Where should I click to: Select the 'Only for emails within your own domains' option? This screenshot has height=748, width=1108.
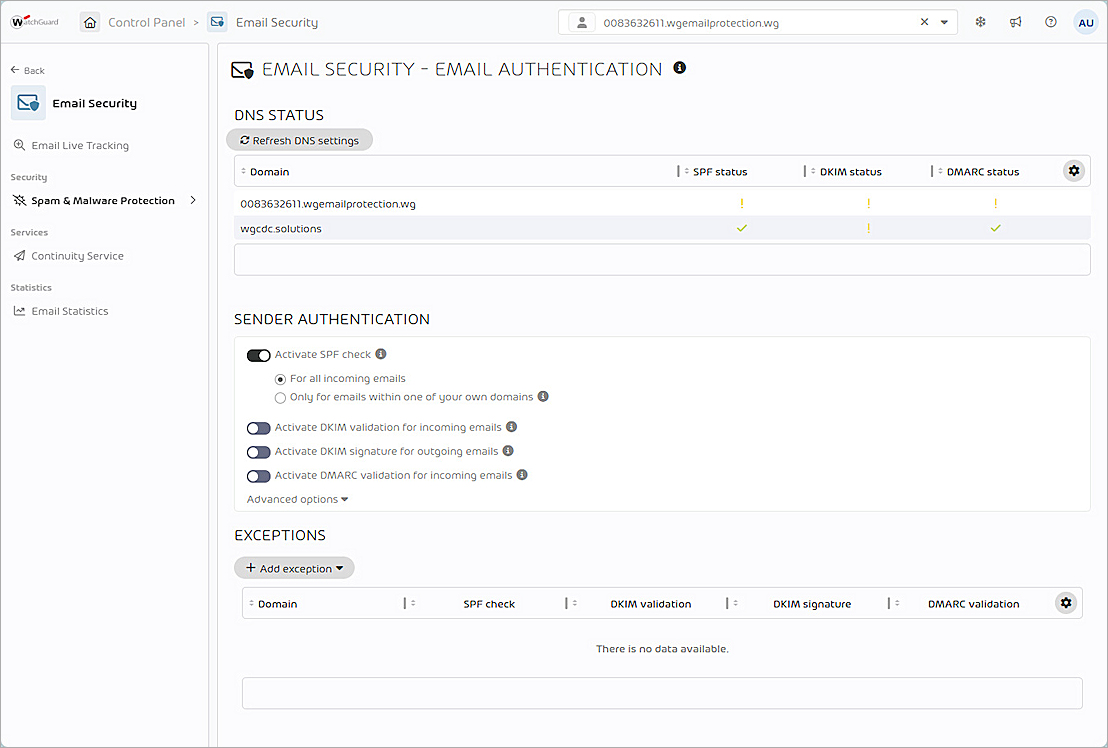pyautogui.click(x=280, y=397)
